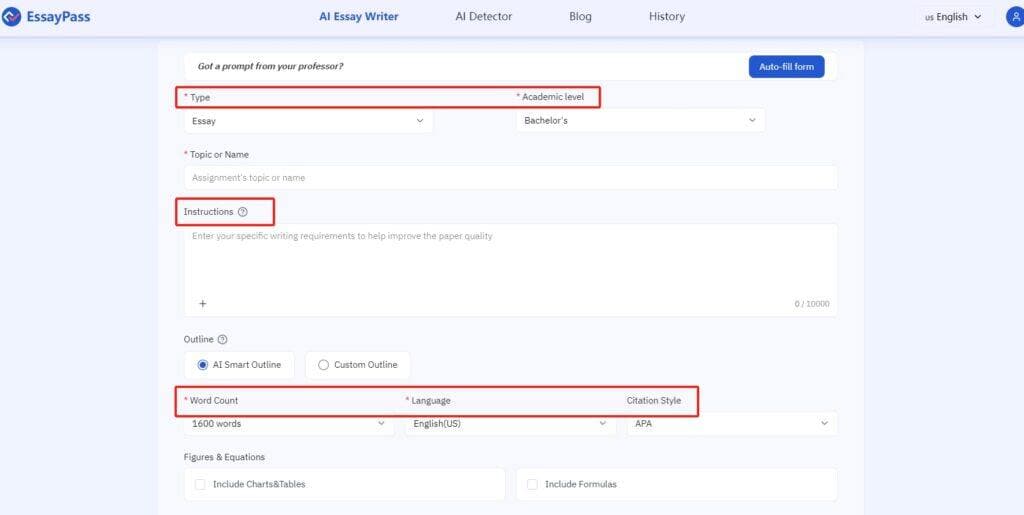Show help tooltip next to Instructions
This screenshot has height=515, width=1024.
coord(243,212)
